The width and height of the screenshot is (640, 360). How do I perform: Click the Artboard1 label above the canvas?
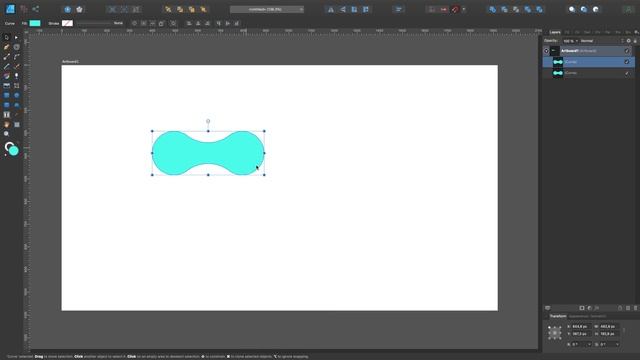tap(70, 62)
